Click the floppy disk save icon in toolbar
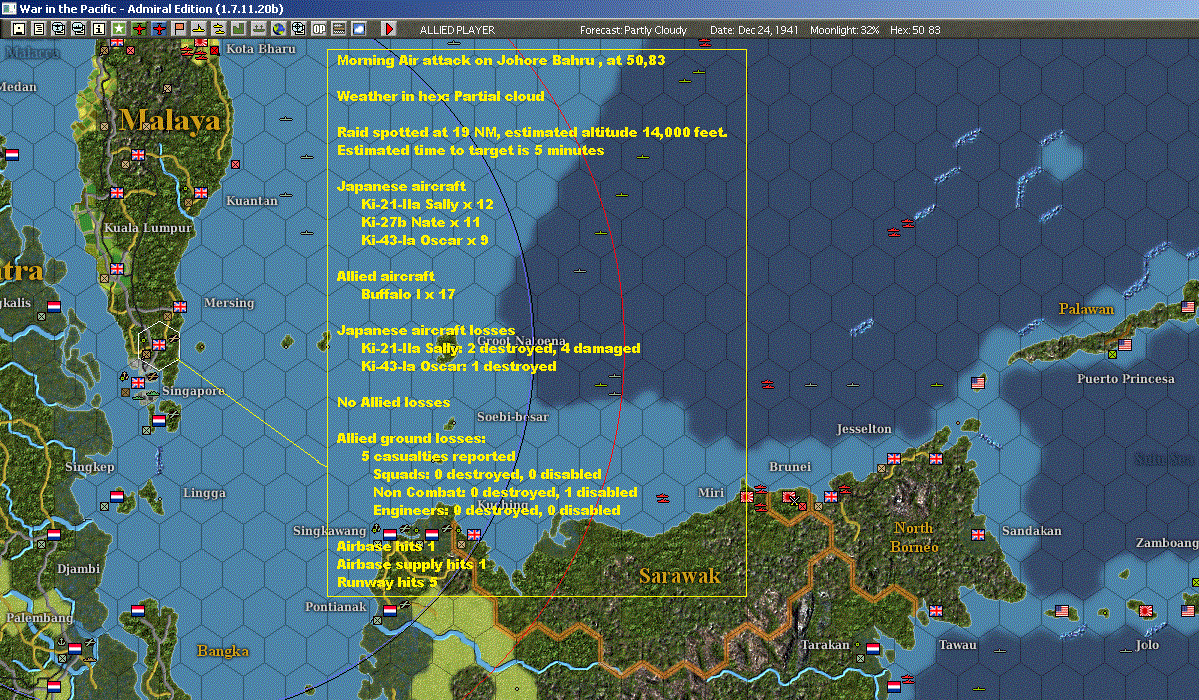This screenshot has height=700, width=1199. [18, 29]
